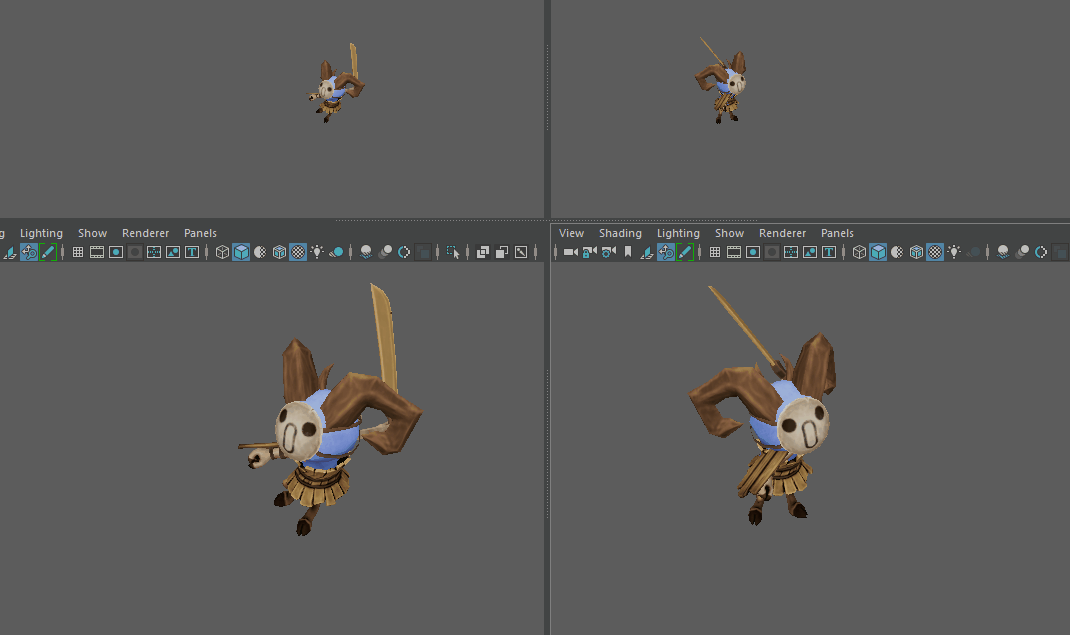The image size is (1070, 635).
Task: Click Motion Blur icon in right panel
Action: tap(1022, 252)
